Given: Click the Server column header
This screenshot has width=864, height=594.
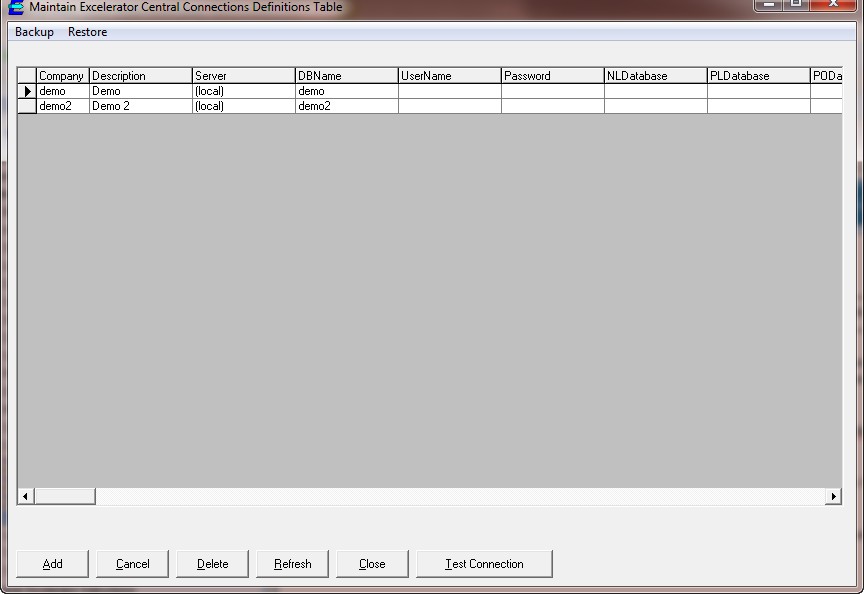Looking at the screenshot, I should coord(244,76).
